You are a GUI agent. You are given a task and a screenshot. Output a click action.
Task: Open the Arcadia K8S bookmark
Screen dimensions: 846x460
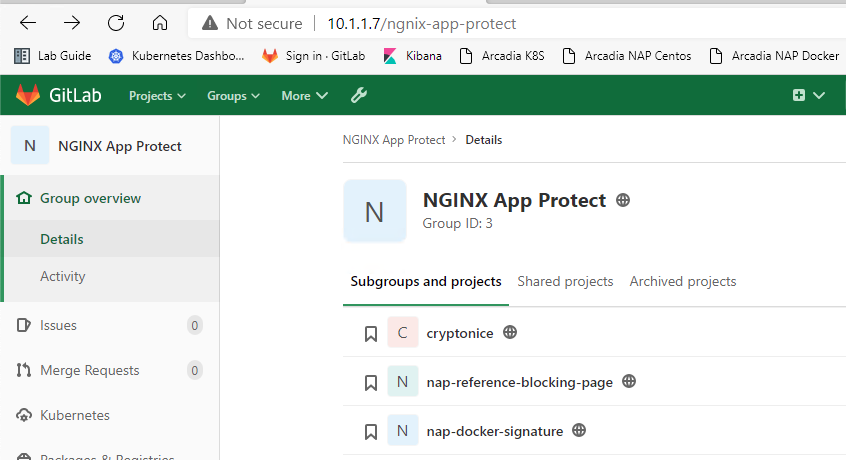tap(502, 56)
